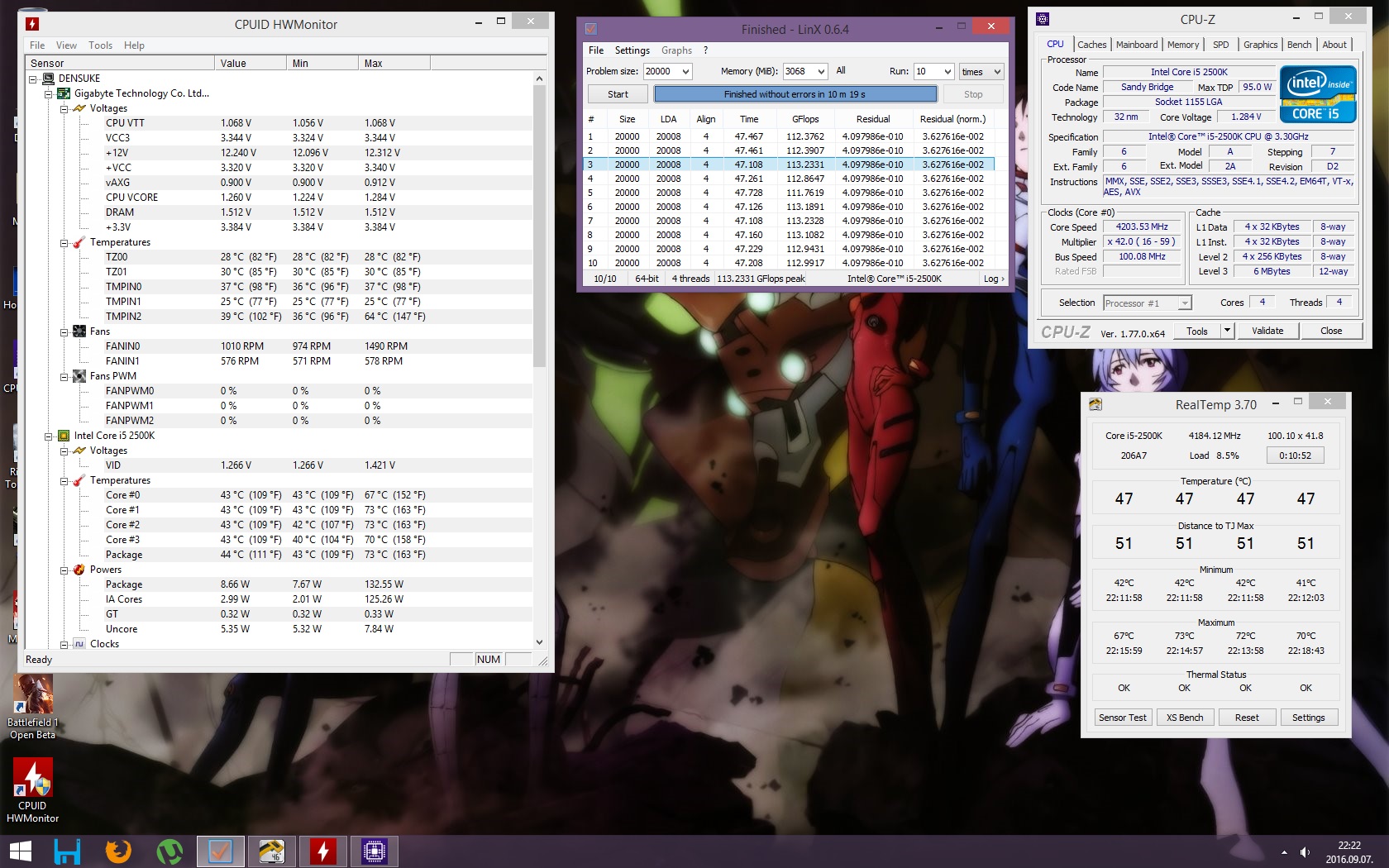Image resolution: width=1389 pixels, height=868 pixels.
Task: Switch to the Caches tab in CPU-Z
Action: 1092,45
